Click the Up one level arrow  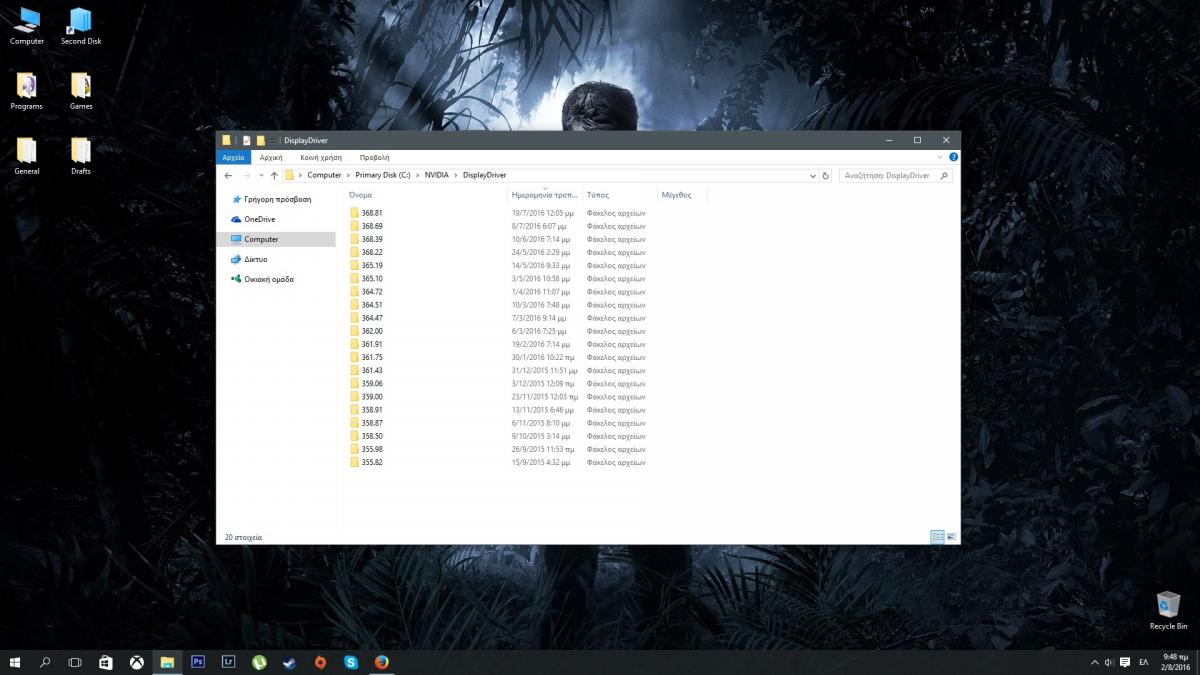pyautogui.click(x=274, y=176)
